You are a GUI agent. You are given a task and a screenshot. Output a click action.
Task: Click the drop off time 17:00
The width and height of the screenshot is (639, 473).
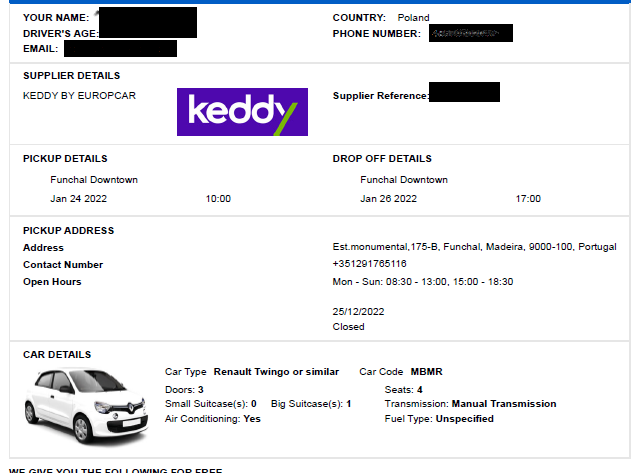(x=528, y=199)
